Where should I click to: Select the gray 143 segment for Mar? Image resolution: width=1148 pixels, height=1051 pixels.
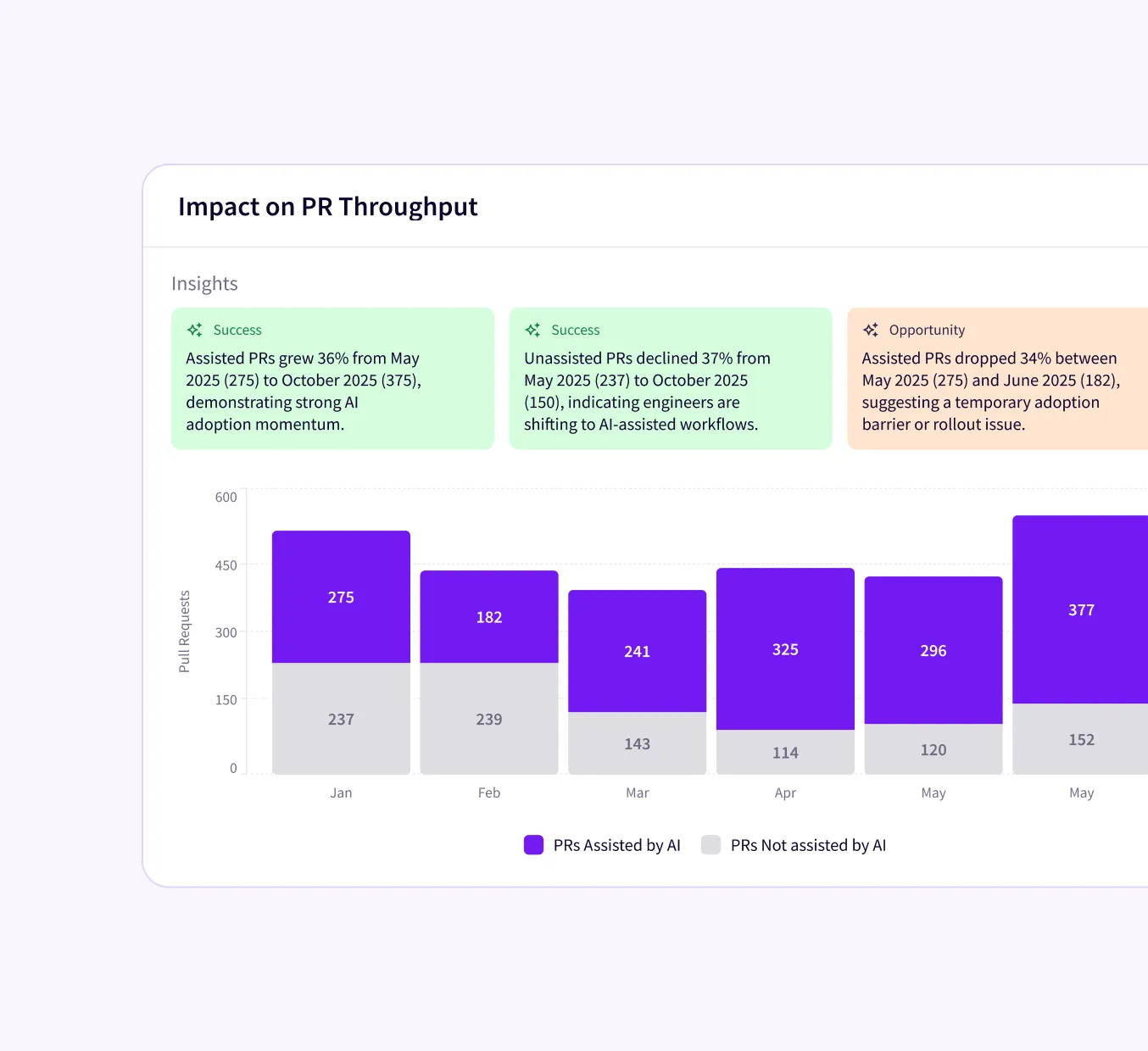pyautogui.click(x=637, y=743)
